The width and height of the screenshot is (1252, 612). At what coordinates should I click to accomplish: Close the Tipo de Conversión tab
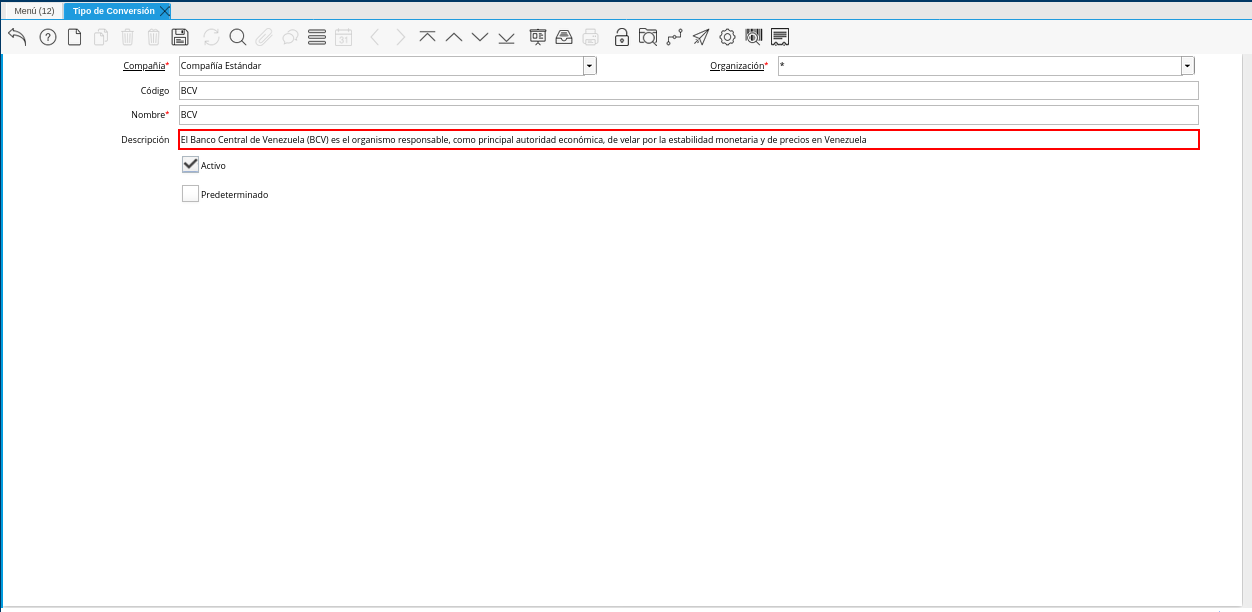coord(165,11)
